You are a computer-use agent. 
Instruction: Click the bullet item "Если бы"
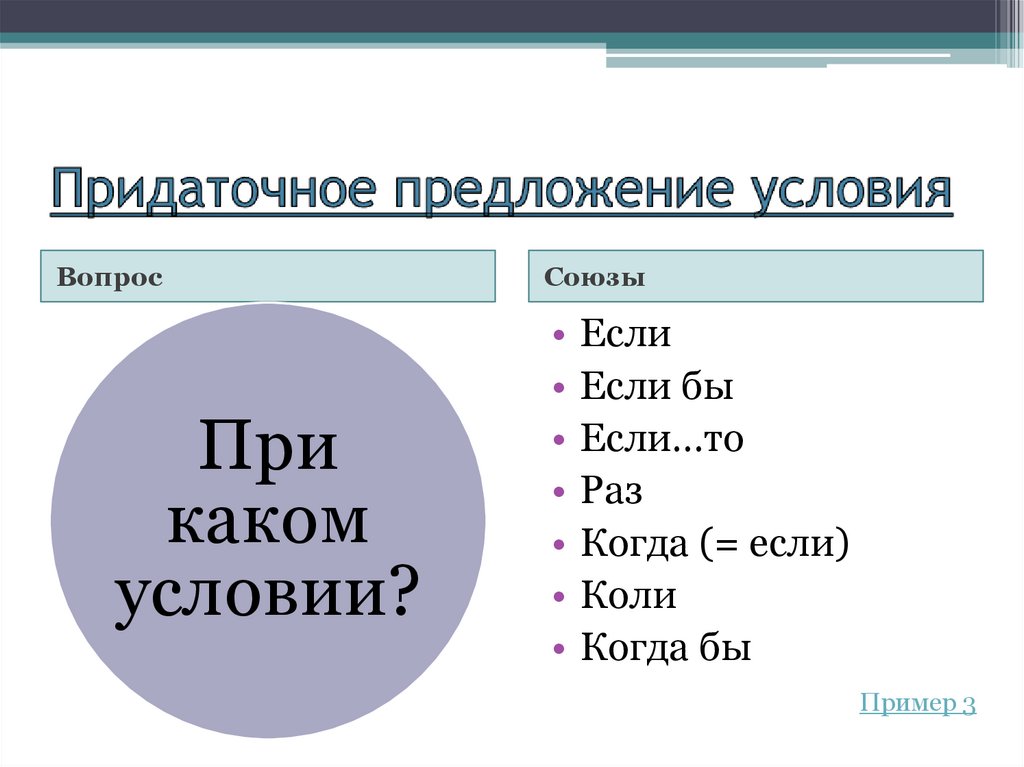pyautogui.click(x=655, y=386)
